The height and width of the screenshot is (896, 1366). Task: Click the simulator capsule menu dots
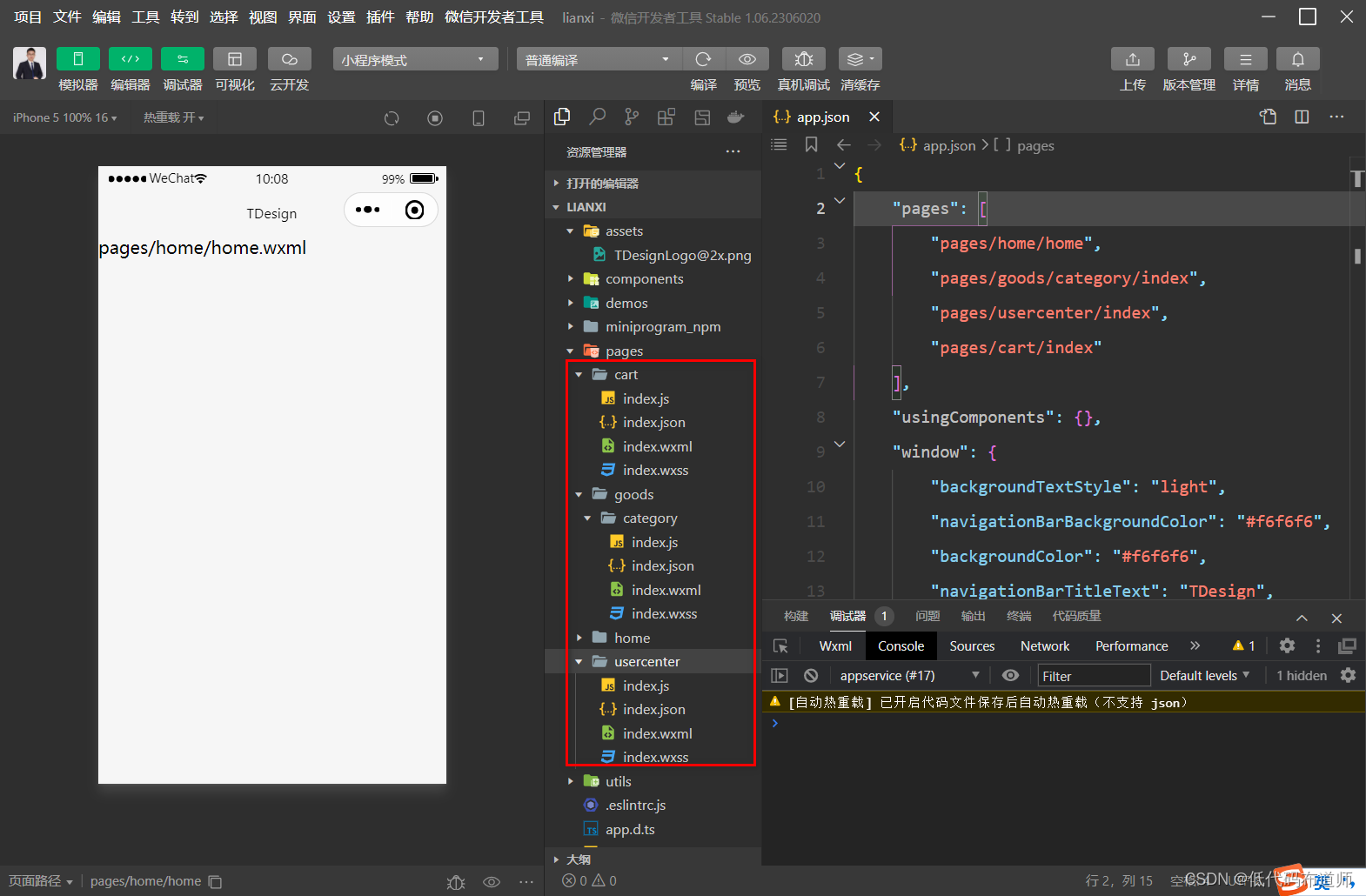[367, 210]
